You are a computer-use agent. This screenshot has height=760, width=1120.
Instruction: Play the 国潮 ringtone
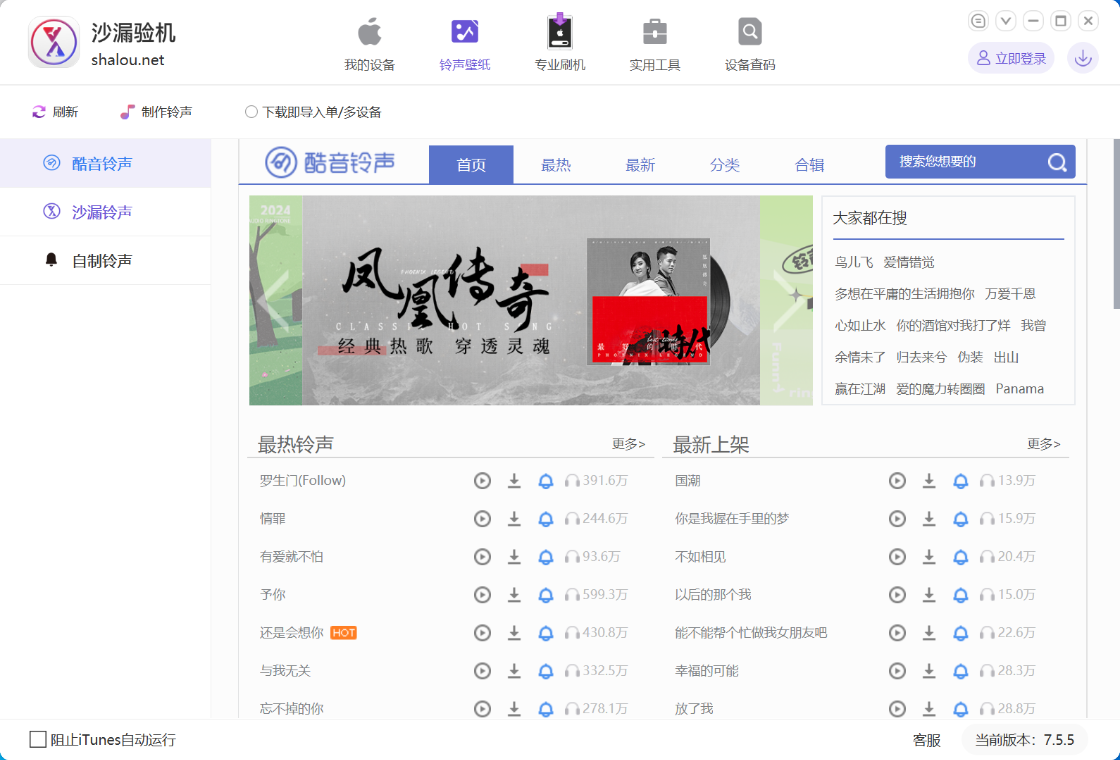click(x=897, y=481)
